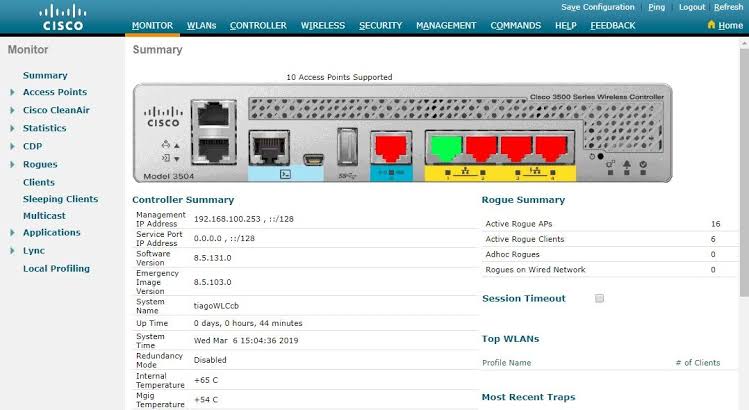The width and height of the screenshot is (749, 410).
Task: Click Active Rogue Clients count 6
Action: coord(713,239)
